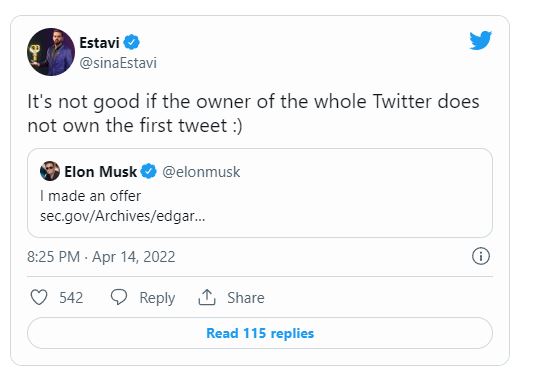Screen dimensions: 535x374
Task: Click Read 115 replies button
Action: pyautogui.click(x=260, y=333)
